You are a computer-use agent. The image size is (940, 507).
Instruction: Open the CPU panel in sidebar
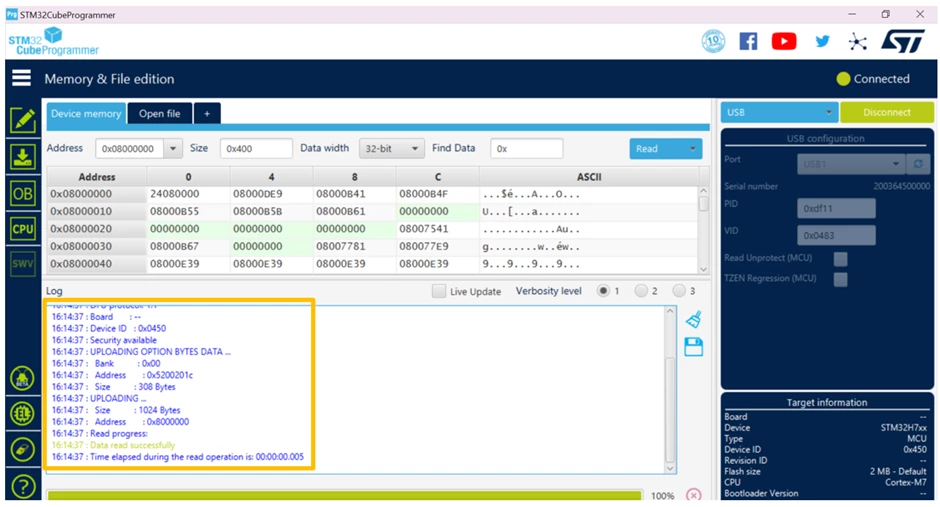pyautogui.click(x=23, y=229)
